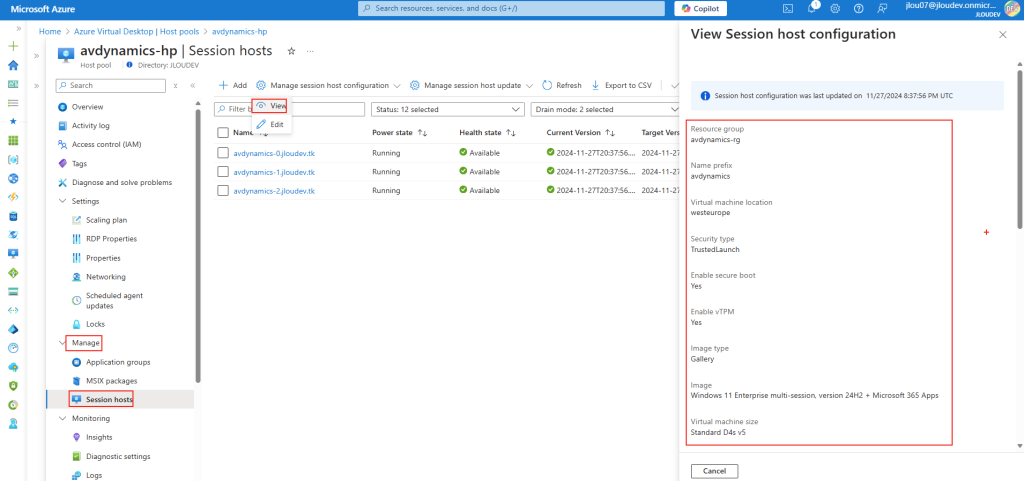Viewport: 1024px width, 481px height.
Task: Click the Create a resource plus icon in left rail
Action: 12,46
